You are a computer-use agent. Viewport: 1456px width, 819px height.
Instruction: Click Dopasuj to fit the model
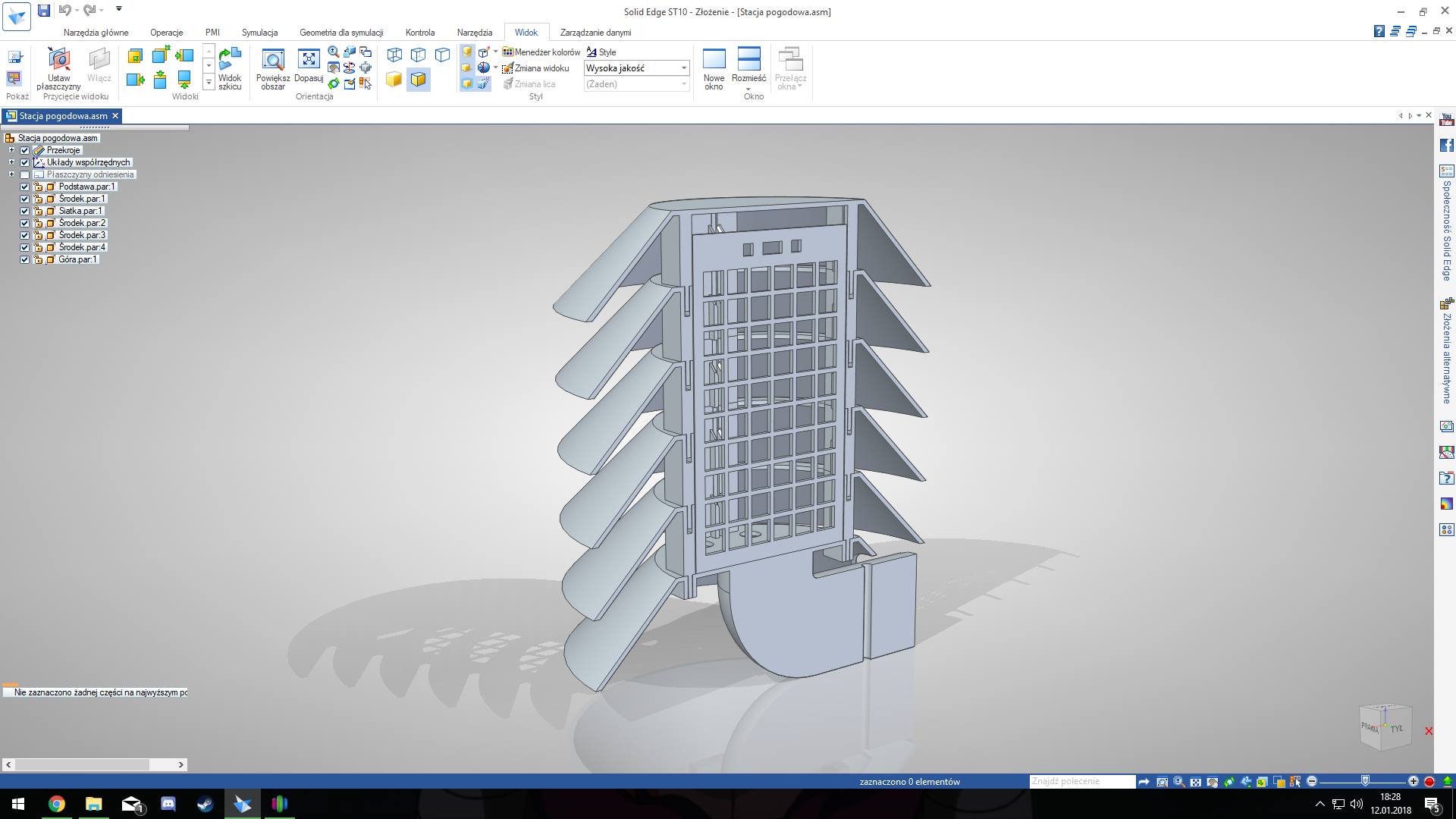coord(309,65)
